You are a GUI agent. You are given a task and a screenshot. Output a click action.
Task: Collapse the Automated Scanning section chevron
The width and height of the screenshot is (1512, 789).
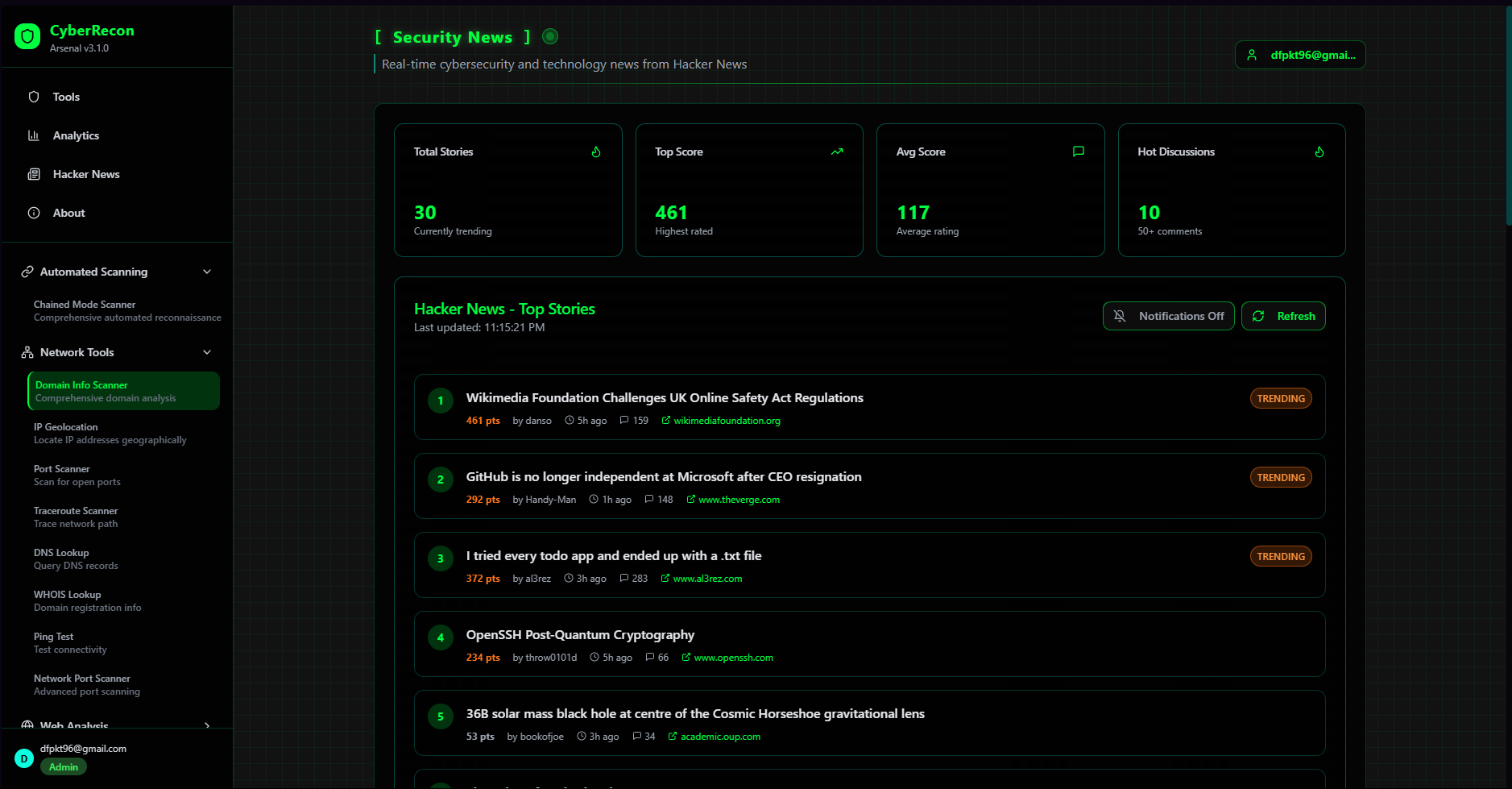207,272
